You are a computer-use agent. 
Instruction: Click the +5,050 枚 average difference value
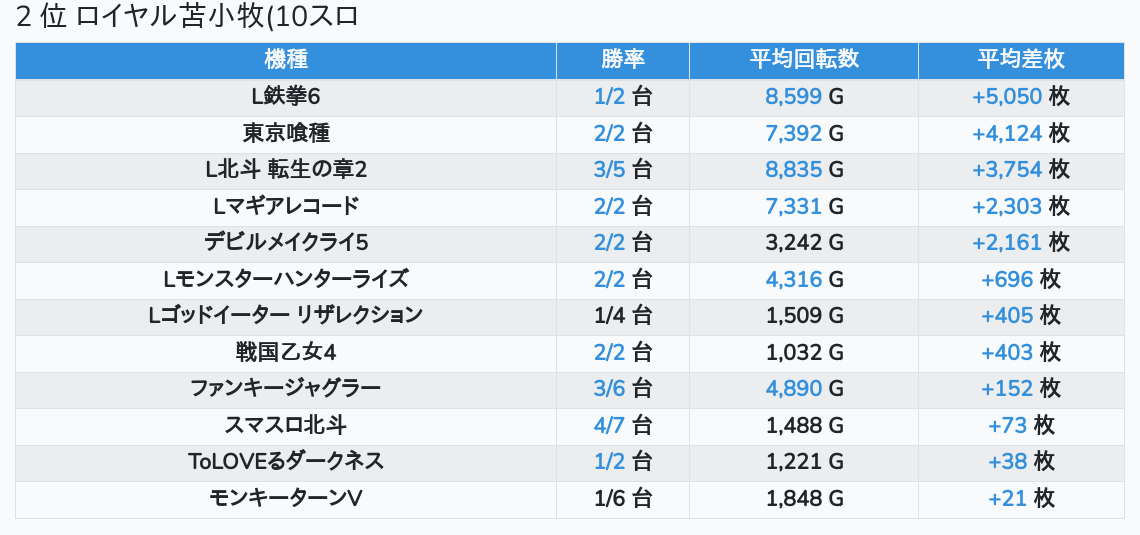pos(1020,97)
